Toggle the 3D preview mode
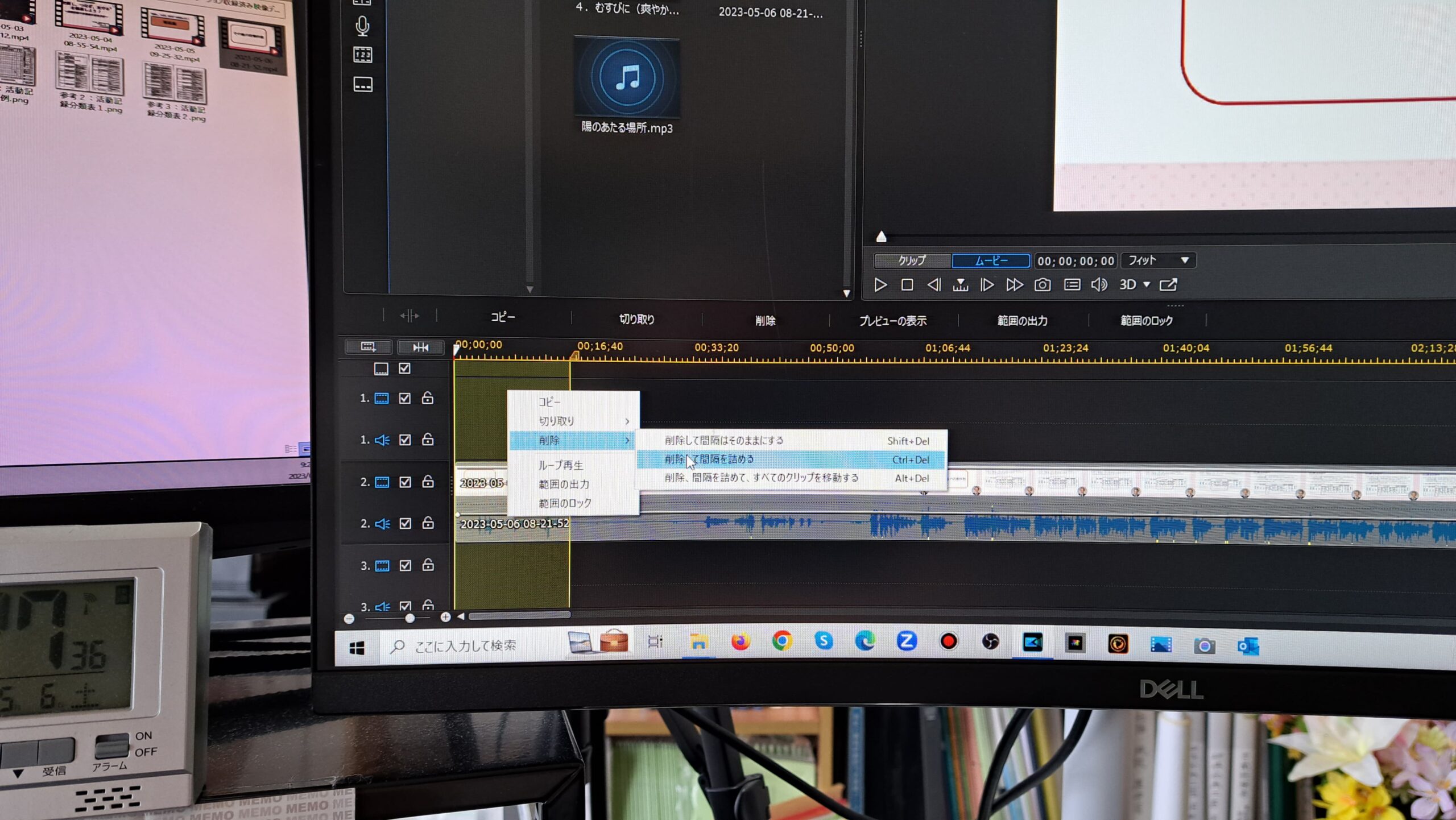The width and height of the screenshot is (1456, 820). (x=1127, y=284)
